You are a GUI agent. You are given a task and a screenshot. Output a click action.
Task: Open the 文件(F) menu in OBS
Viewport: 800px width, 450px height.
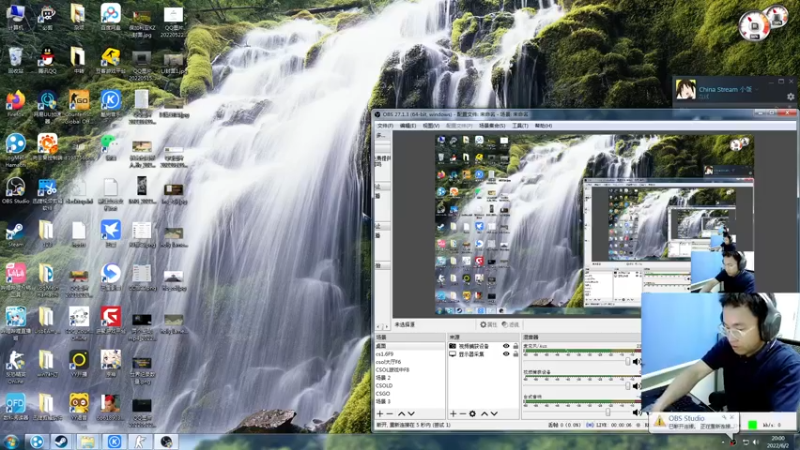385,126
